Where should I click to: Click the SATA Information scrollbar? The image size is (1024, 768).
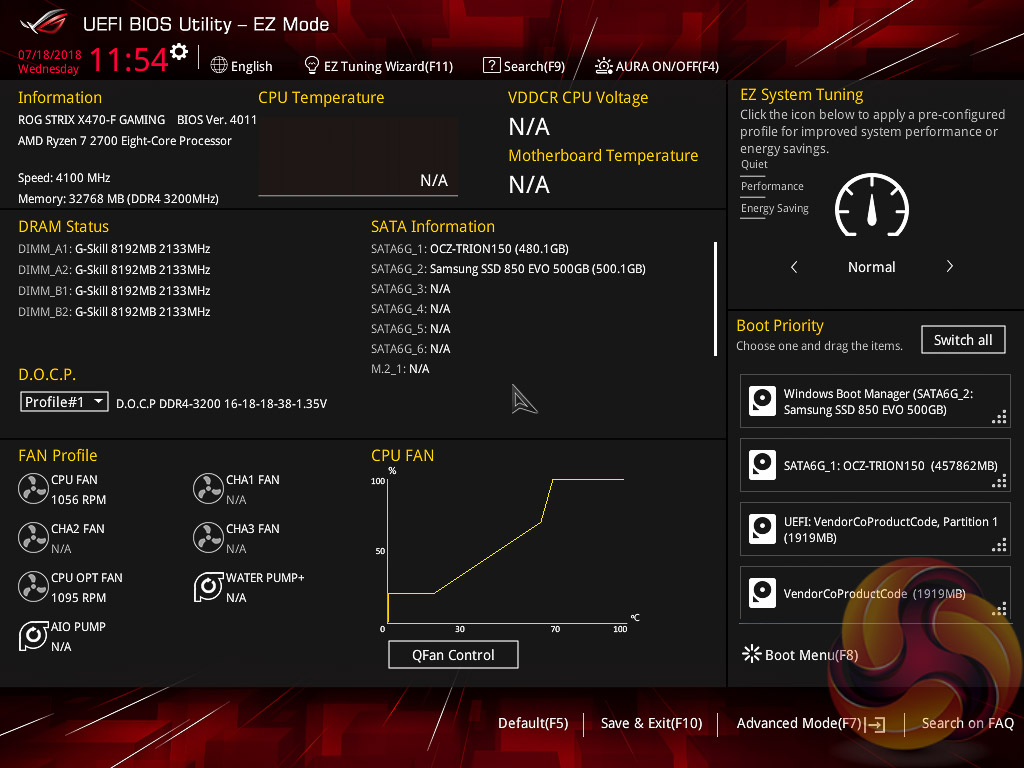715,298
